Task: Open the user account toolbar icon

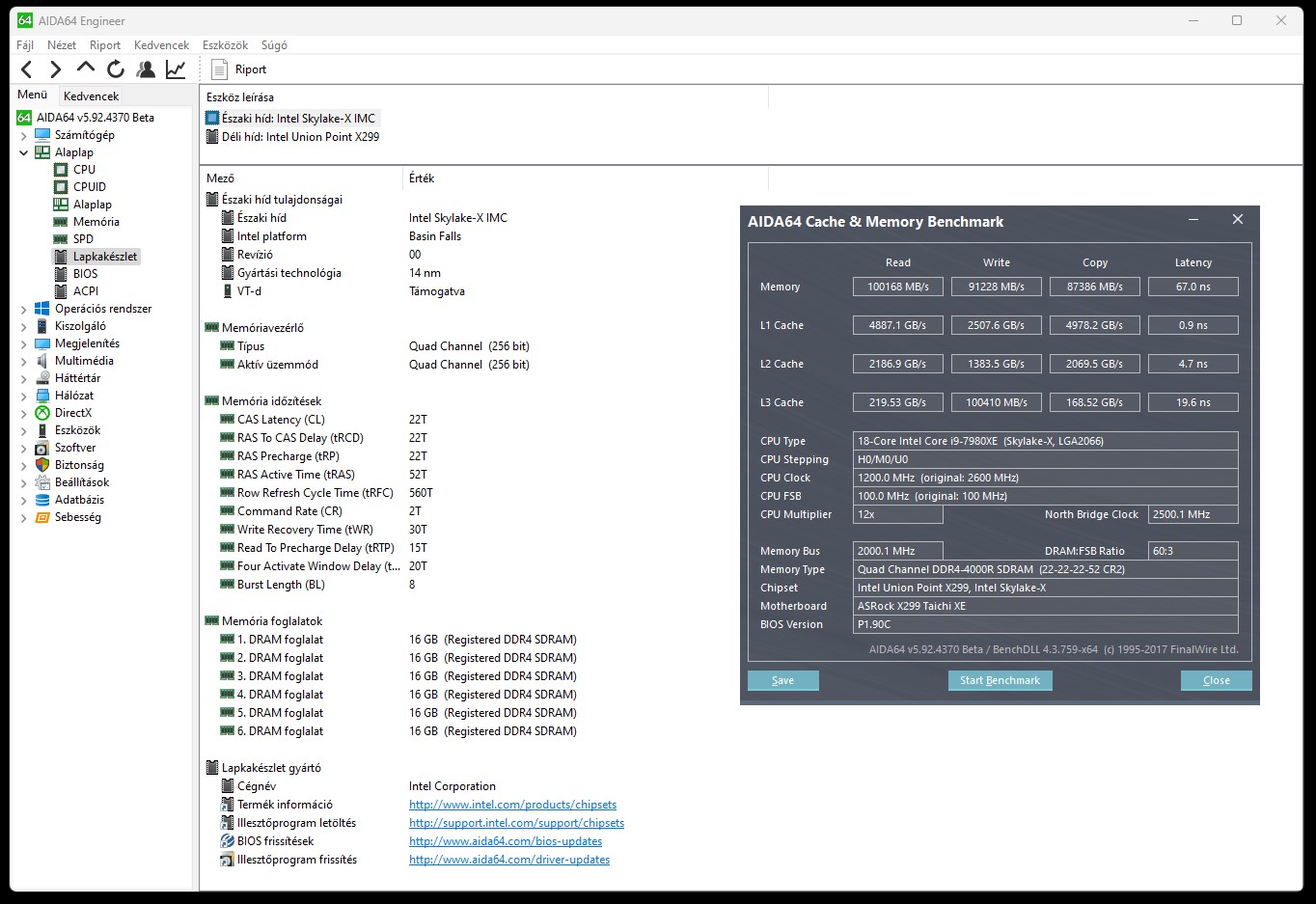Action: (146, 68)
